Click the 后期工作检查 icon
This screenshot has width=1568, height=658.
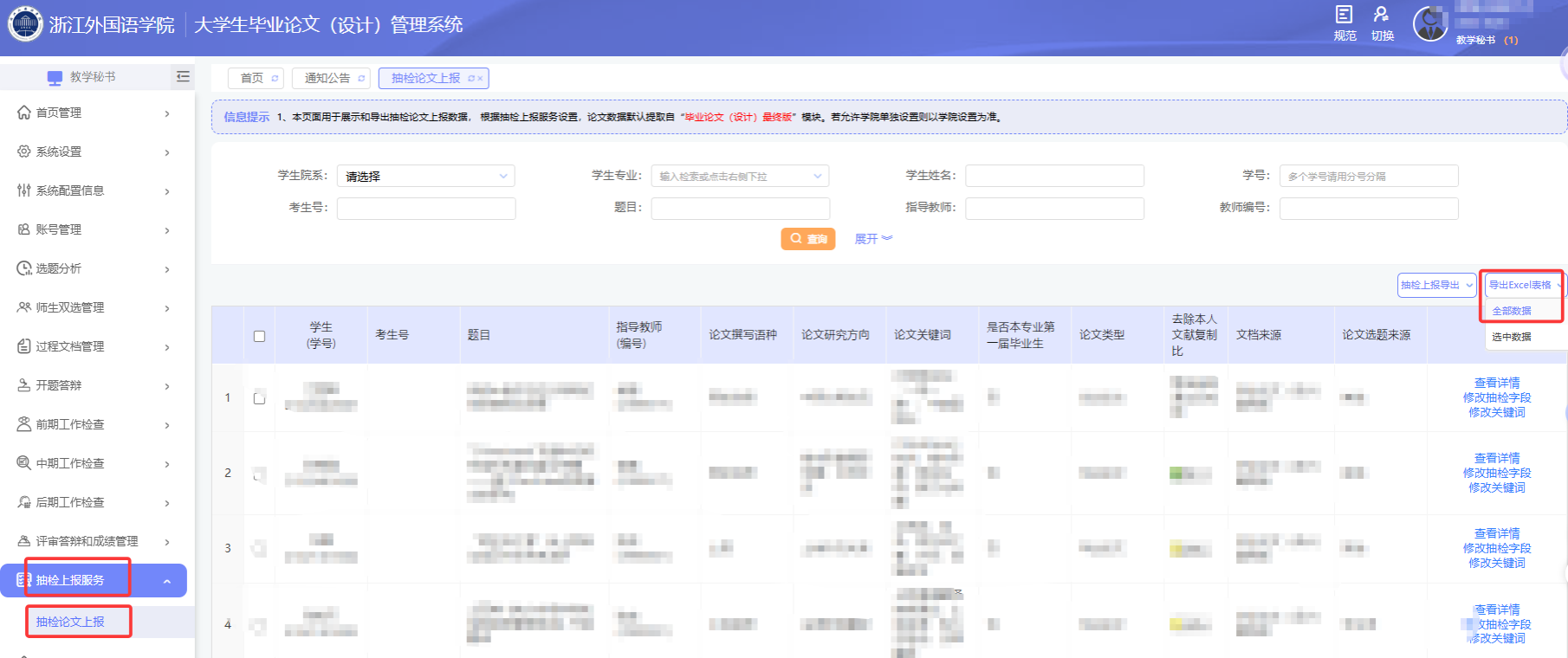24,502
